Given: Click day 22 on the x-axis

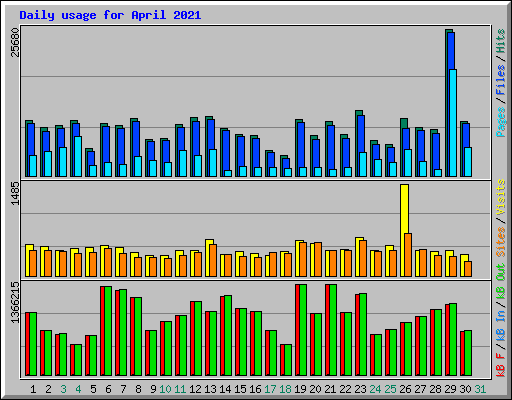Looking at the screenshot, I should tap(345, 389).
